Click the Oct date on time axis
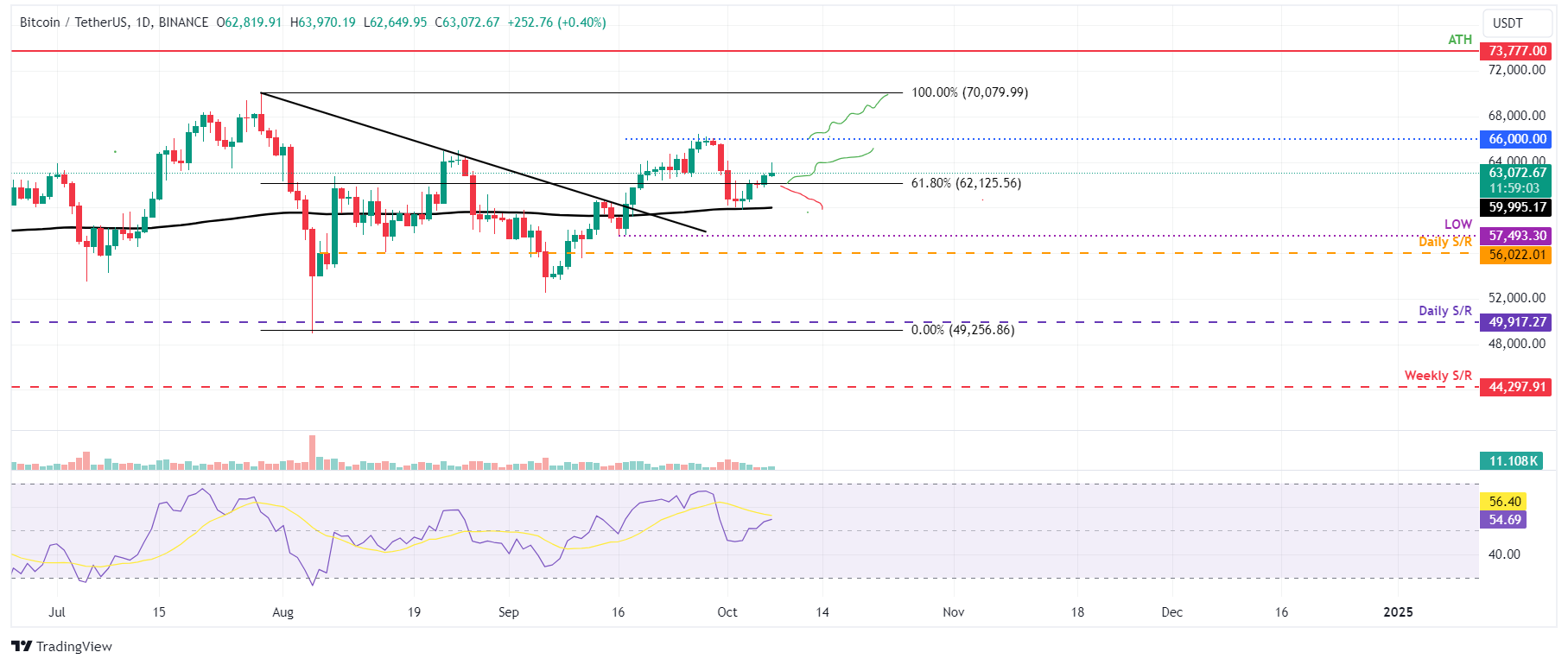This screenshot has height=665, width=1568. click(x=727, y=612)
